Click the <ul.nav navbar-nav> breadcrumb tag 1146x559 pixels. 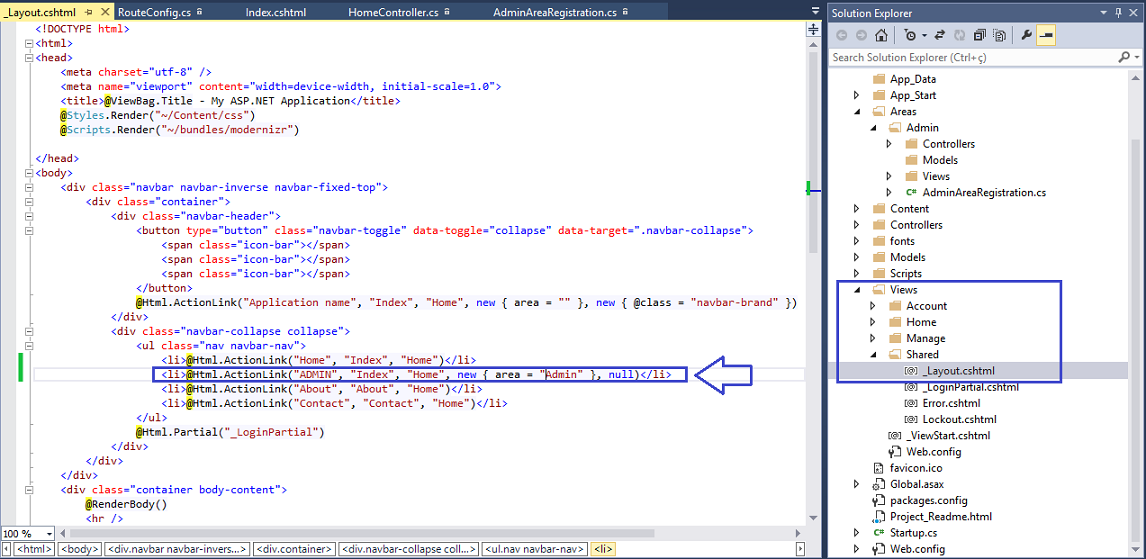coord(534,549)
